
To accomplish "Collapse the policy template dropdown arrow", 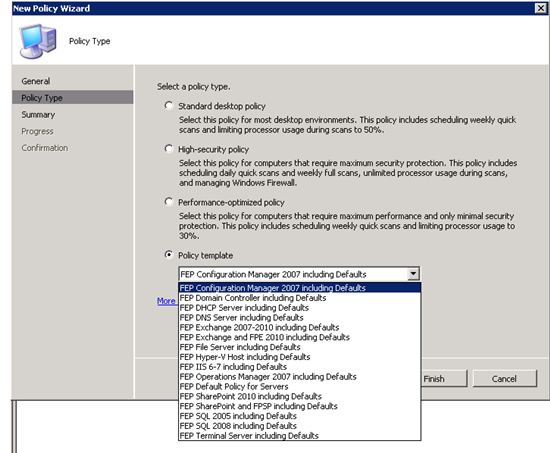I will 413,274.
